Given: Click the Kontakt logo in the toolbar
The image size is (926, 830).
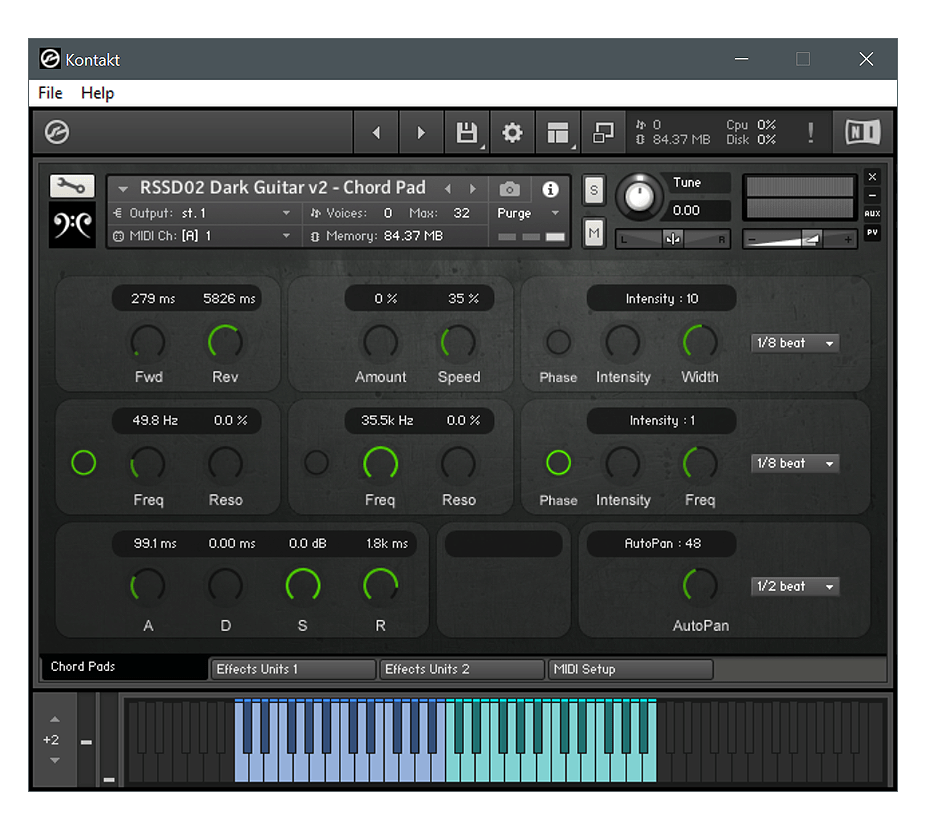Looking at the screenshot, I should point(57,132).
